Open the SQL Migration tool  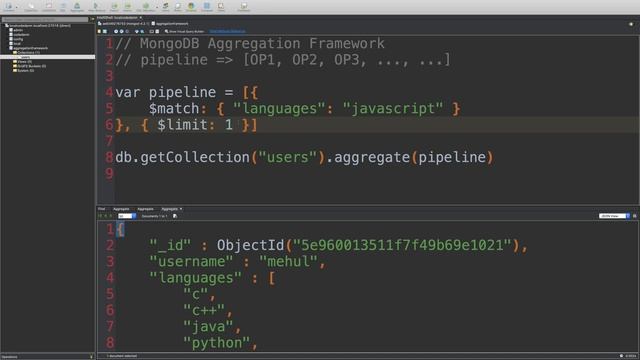point(146,6)
